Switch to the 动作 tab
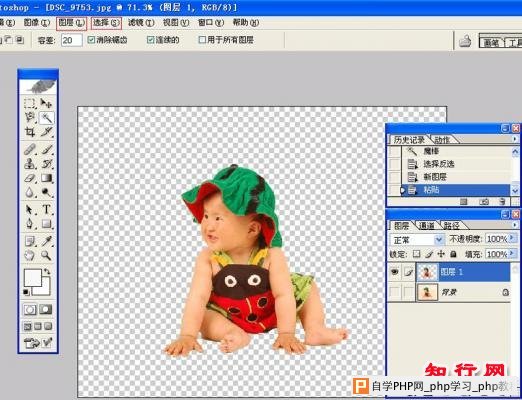 coord(443,140)
